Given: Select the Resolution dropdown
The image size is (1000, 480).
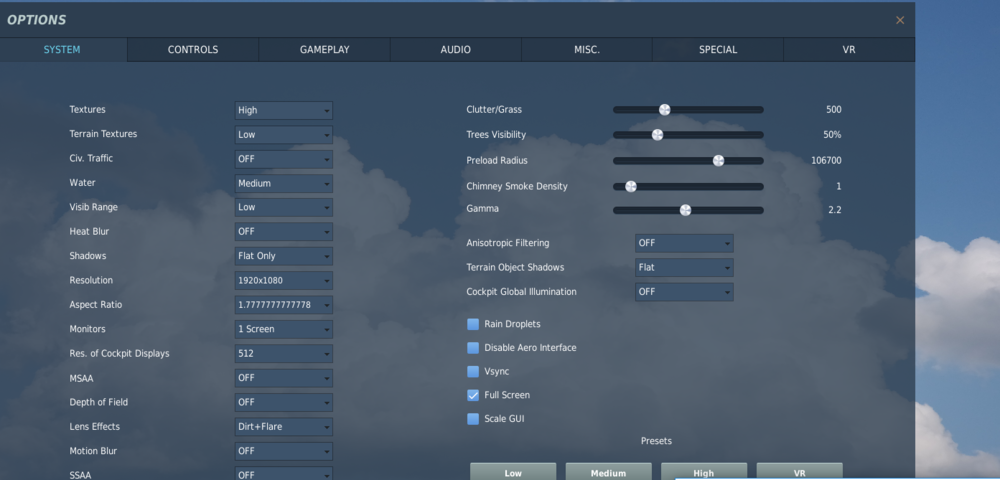Looking at the screenshot, I should pos(283,280).
